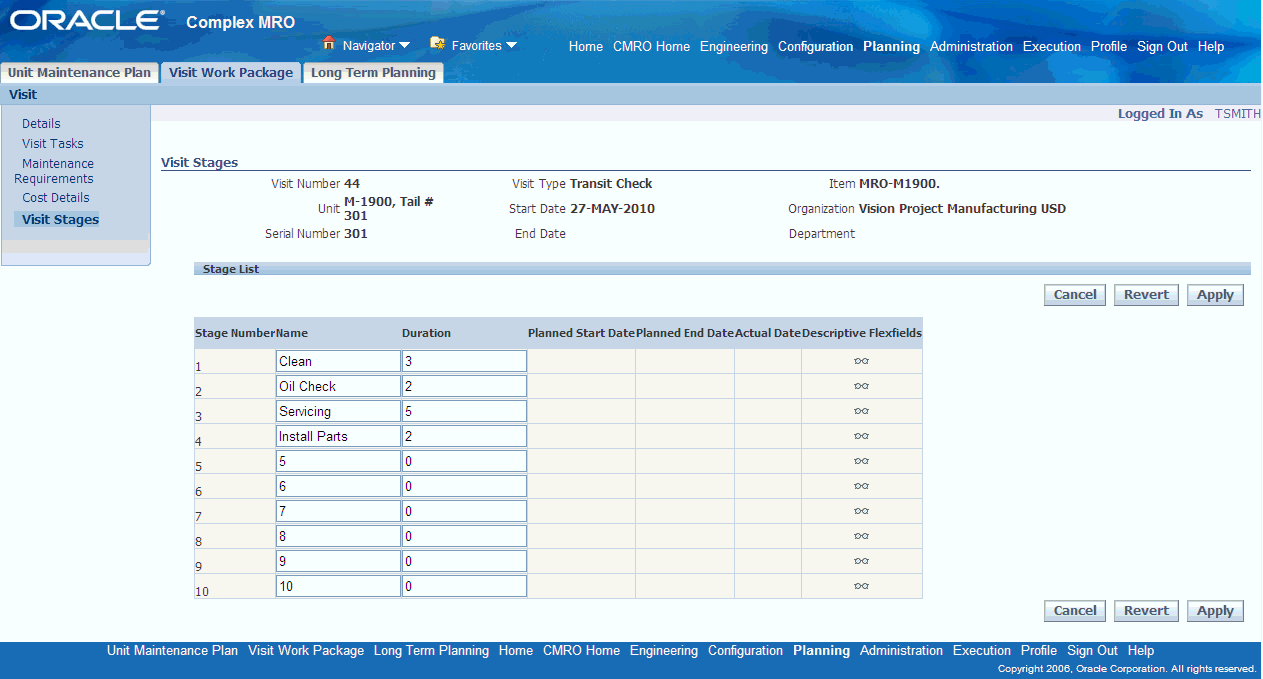Edit the Oil Check name field
Image resolution: width=1263 pixels, height=679 pixels.
(338, 386)
